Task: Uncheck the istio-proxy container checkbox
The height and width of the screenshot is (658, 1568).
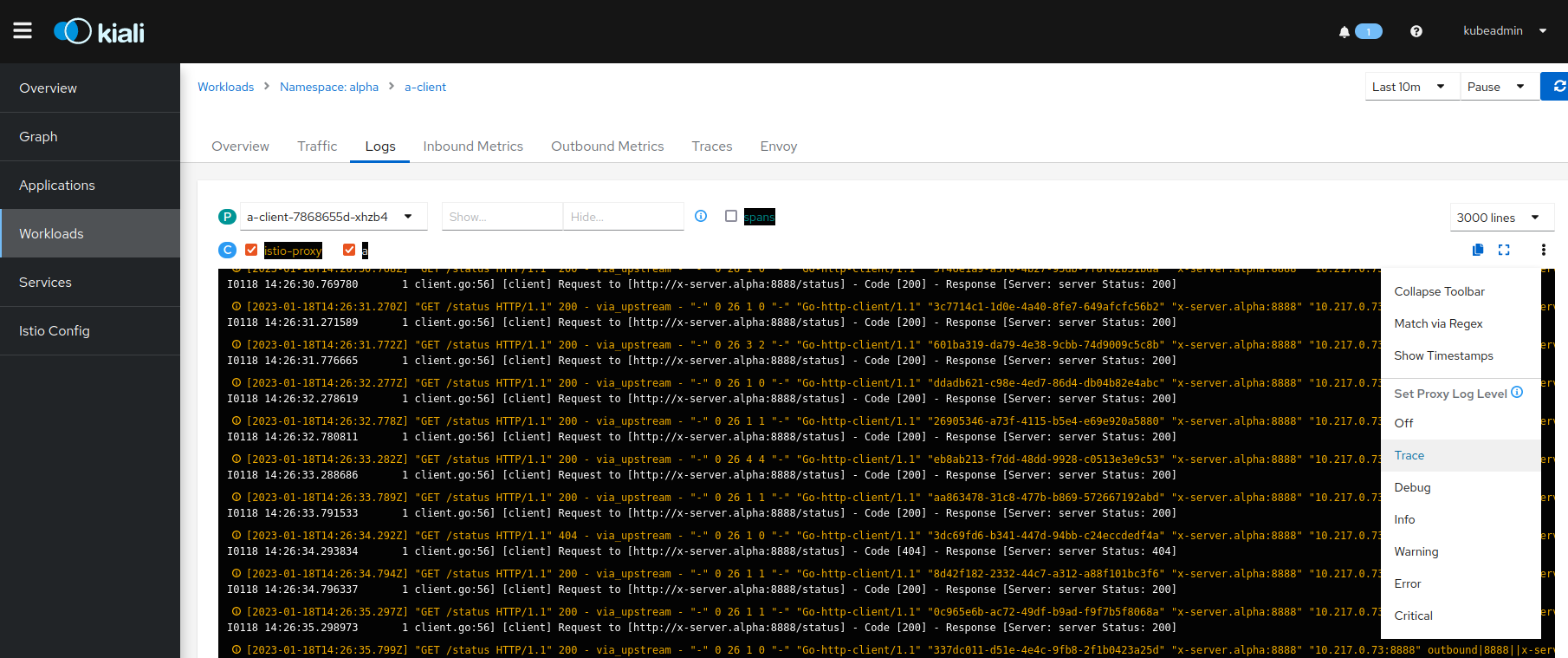Action: coord(251,250)
